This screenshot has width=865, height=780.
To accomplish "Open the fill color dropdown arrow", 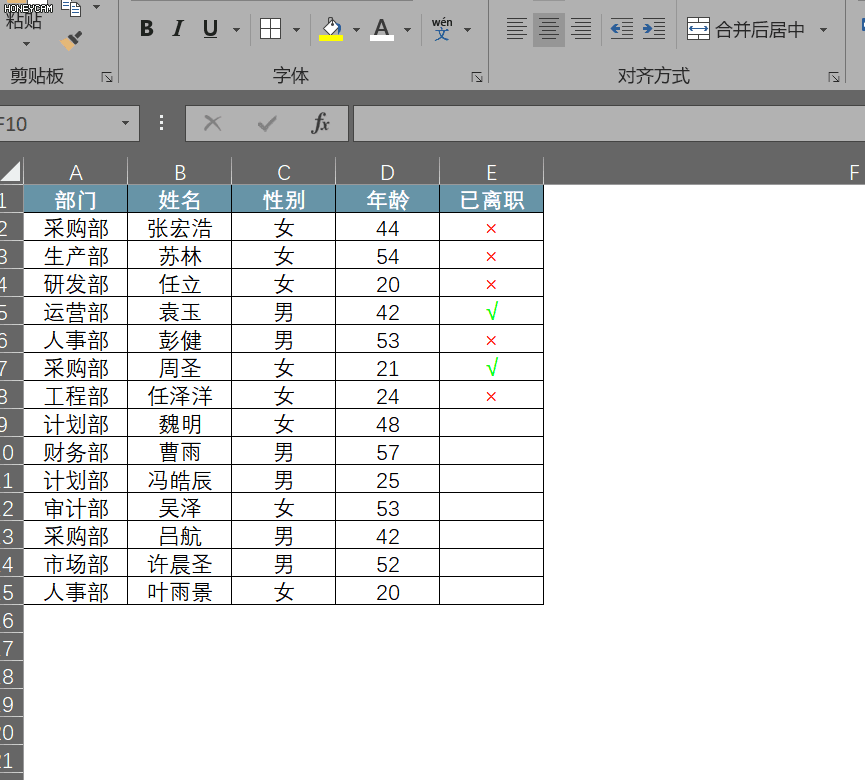I will click(x=356, y=30).
